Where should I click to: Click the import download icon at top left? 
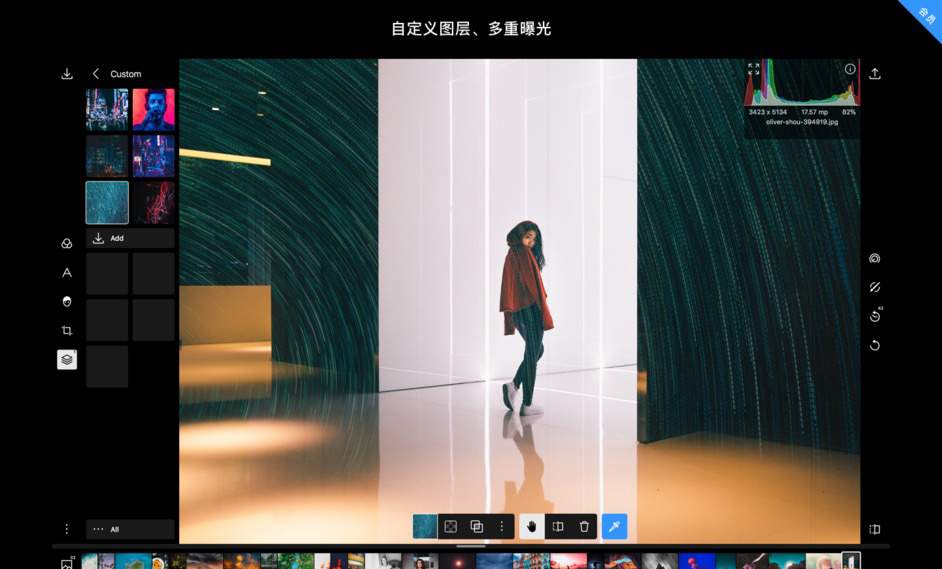coord(67,74)
